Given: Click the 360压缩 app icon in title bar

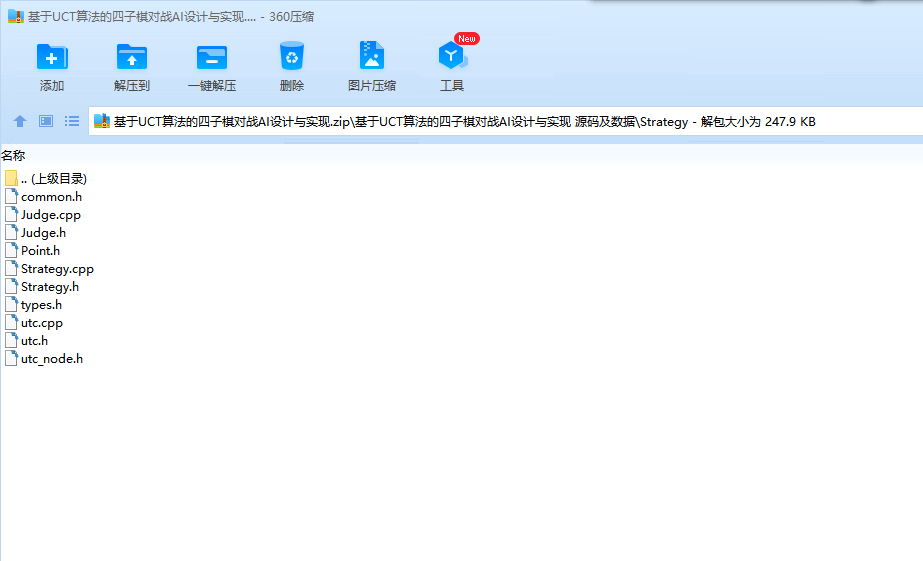Looking at the screenshot, I should tap(15, 16).
